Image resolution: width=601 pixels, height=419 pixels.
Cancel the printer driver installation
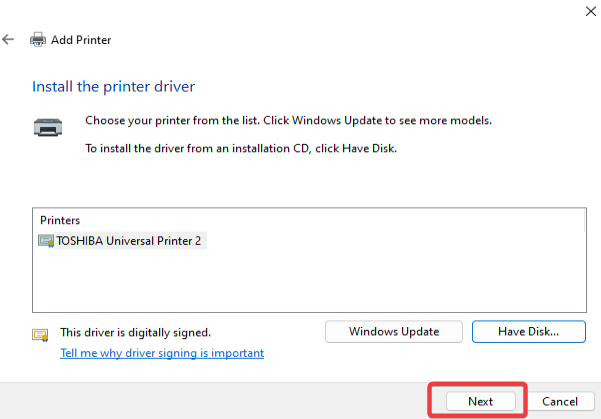coord(559,400)
